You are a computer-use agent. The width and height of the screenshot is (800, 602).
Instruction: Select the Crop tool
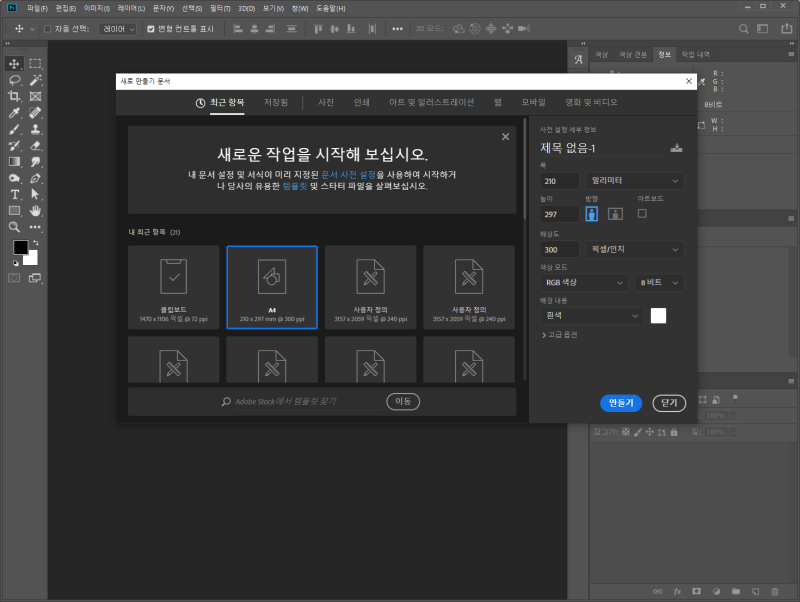point(14,96)
